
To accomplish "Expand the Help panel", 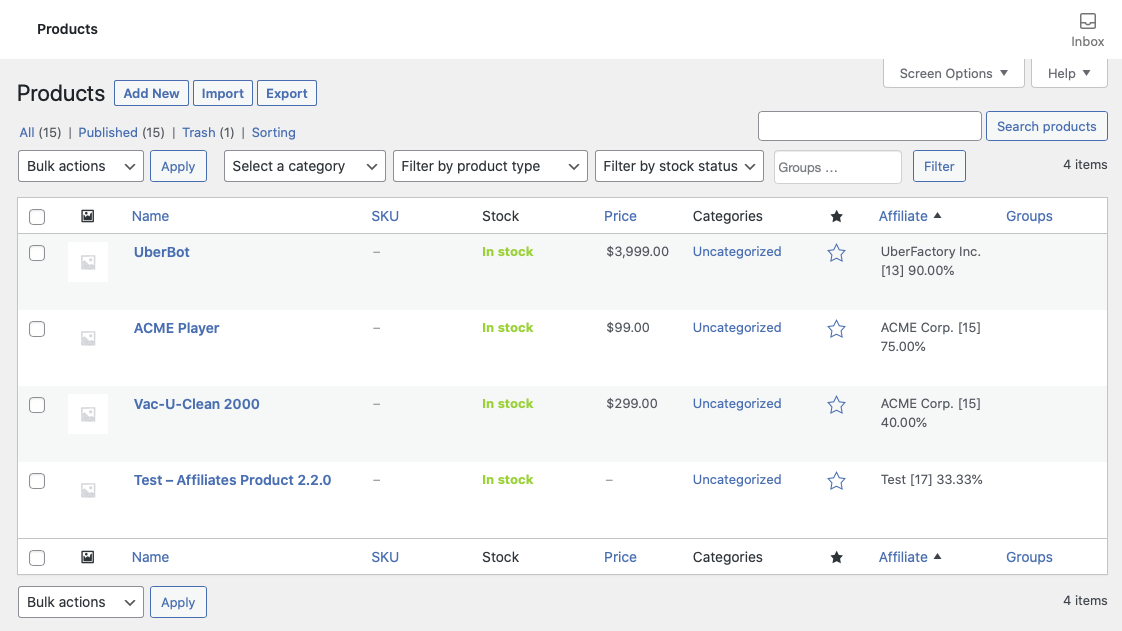I will point(1069,73).
